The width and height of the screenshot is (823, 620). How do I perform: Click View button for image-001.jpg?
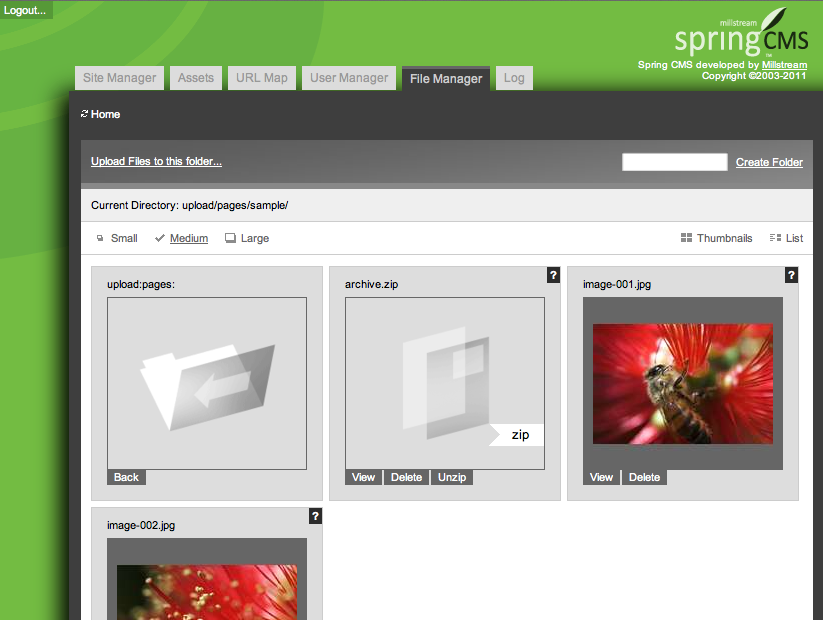pos(602,477)
